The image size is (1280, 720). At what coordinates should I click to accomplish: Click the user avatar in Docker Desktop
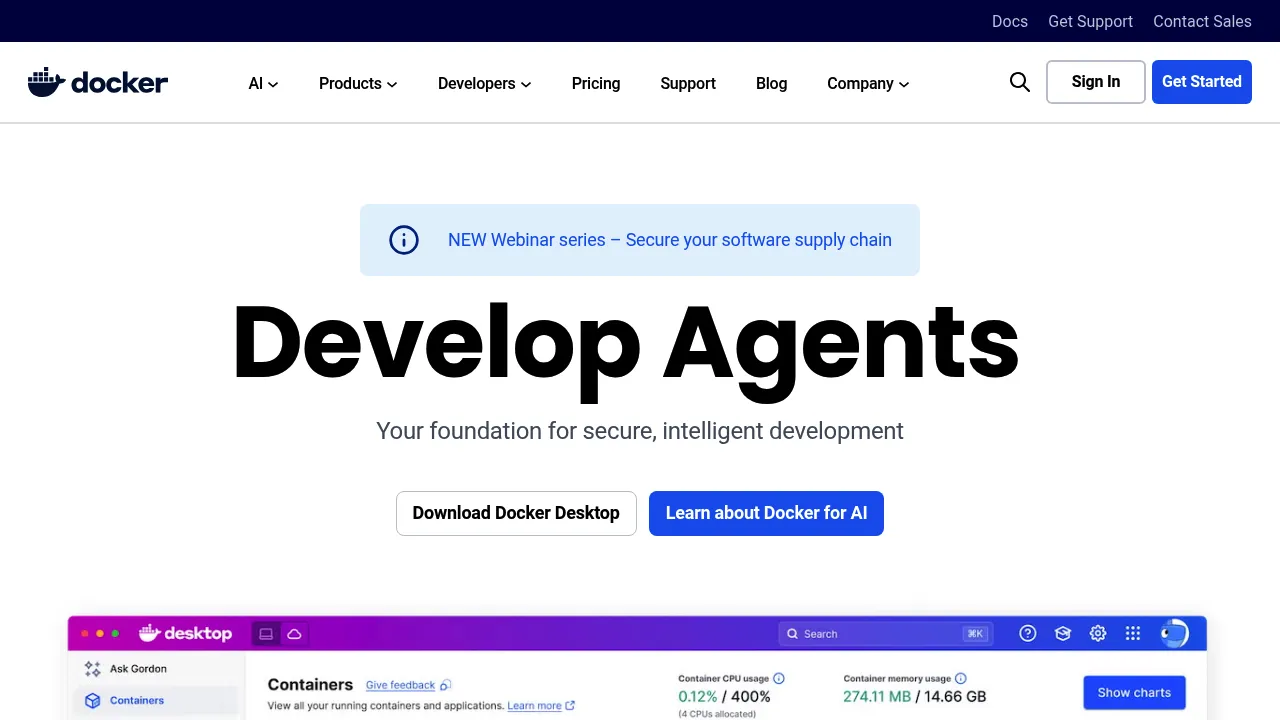pos(1174,633)
